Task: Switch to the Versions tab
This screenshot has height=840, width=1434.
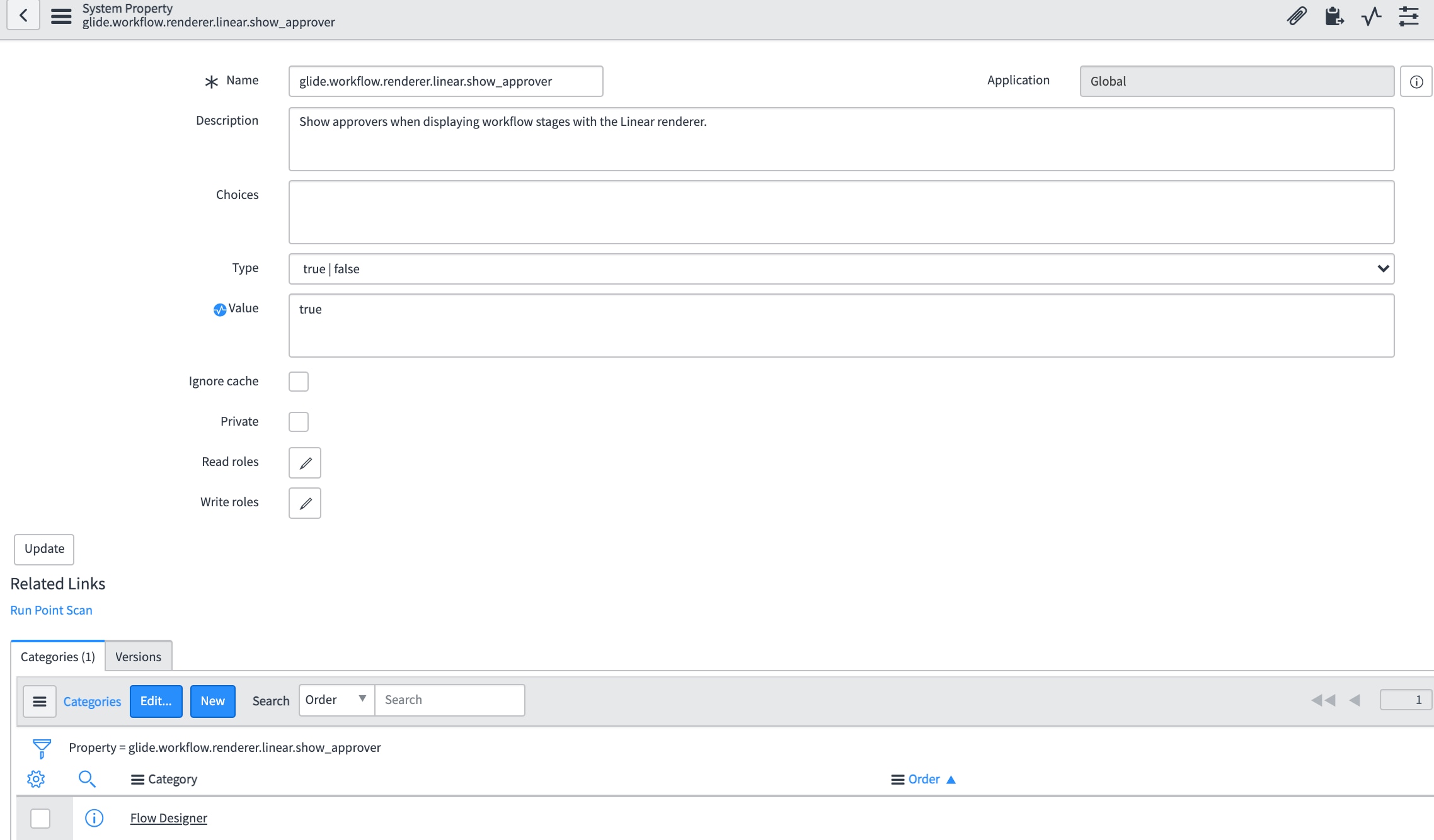Action: [139, 657]
